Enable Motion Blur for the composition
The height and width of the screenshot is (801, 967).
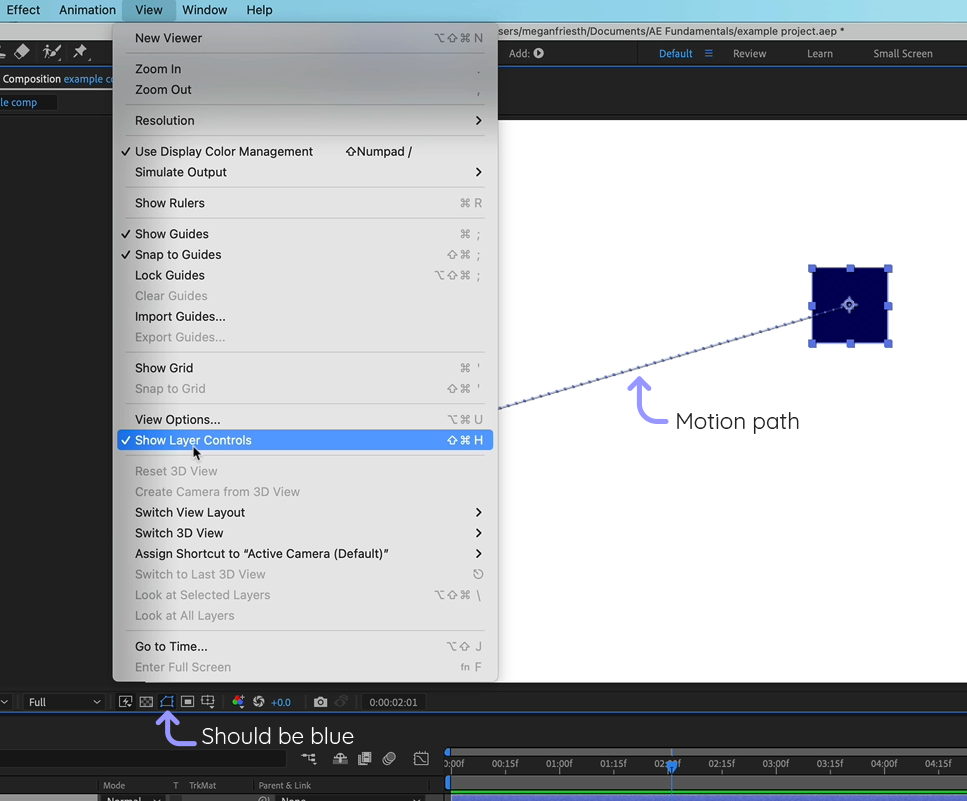[x=390, y=759]
